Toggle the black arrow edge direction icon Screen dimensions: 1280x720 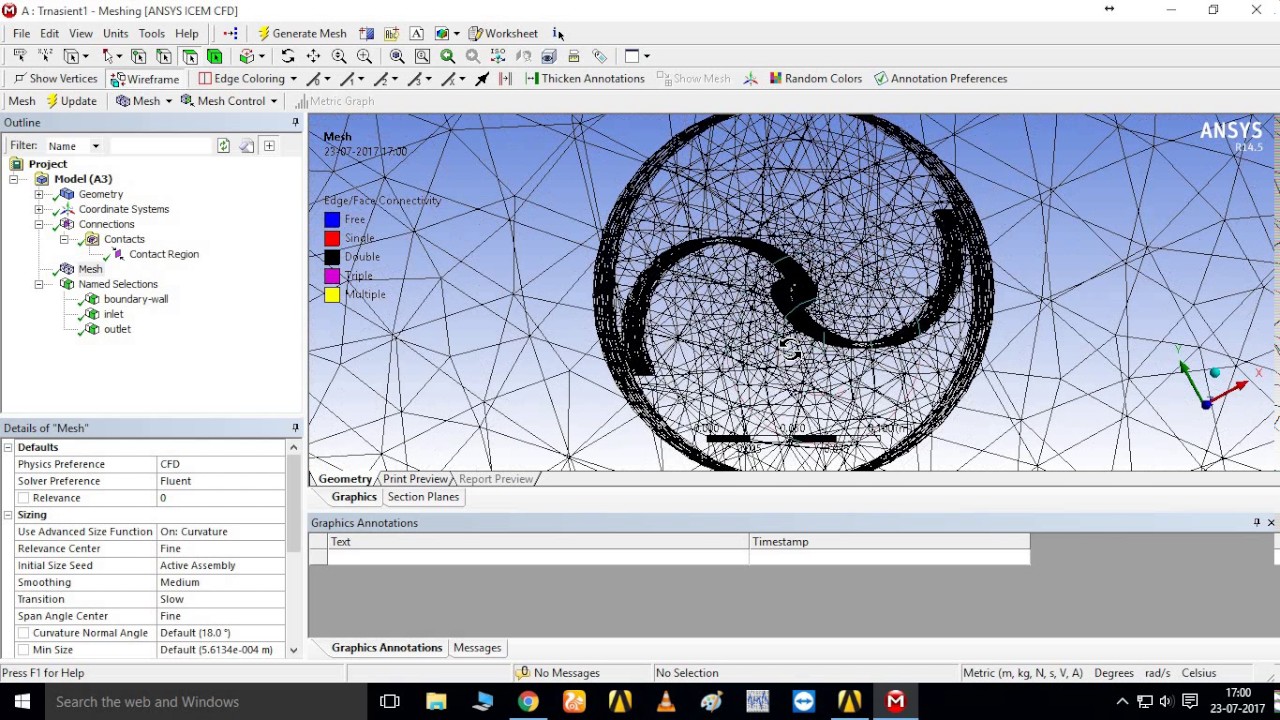482,78
